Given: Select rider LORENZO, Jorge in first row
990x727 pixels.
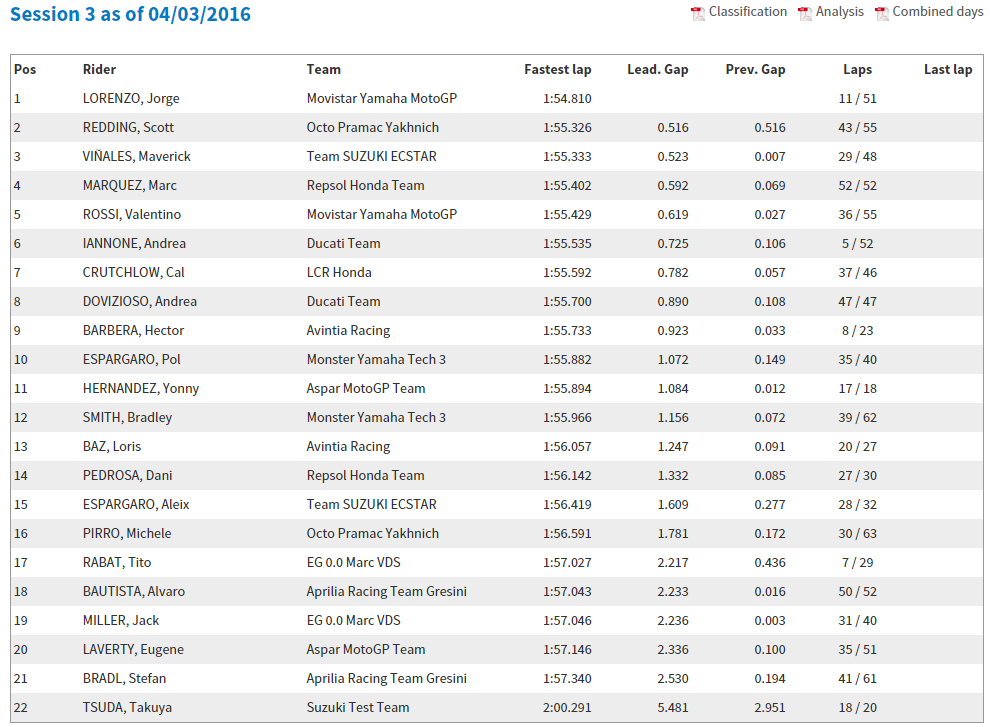Looking at the screenshot, I should point(131,98).
